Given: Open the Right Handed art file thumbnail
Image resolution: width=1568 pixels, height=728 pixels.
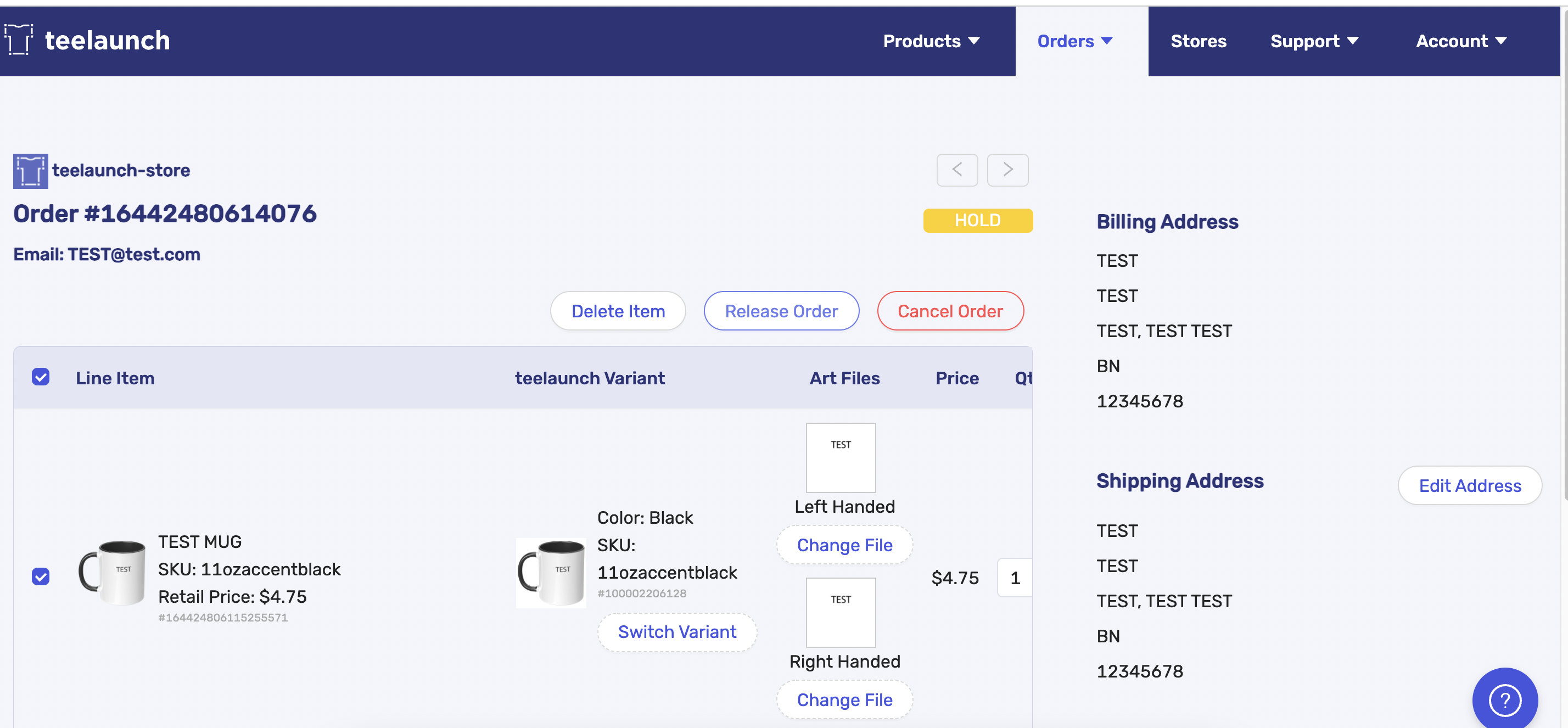Looking at the screenshot, I should click(x=841, y=612).
